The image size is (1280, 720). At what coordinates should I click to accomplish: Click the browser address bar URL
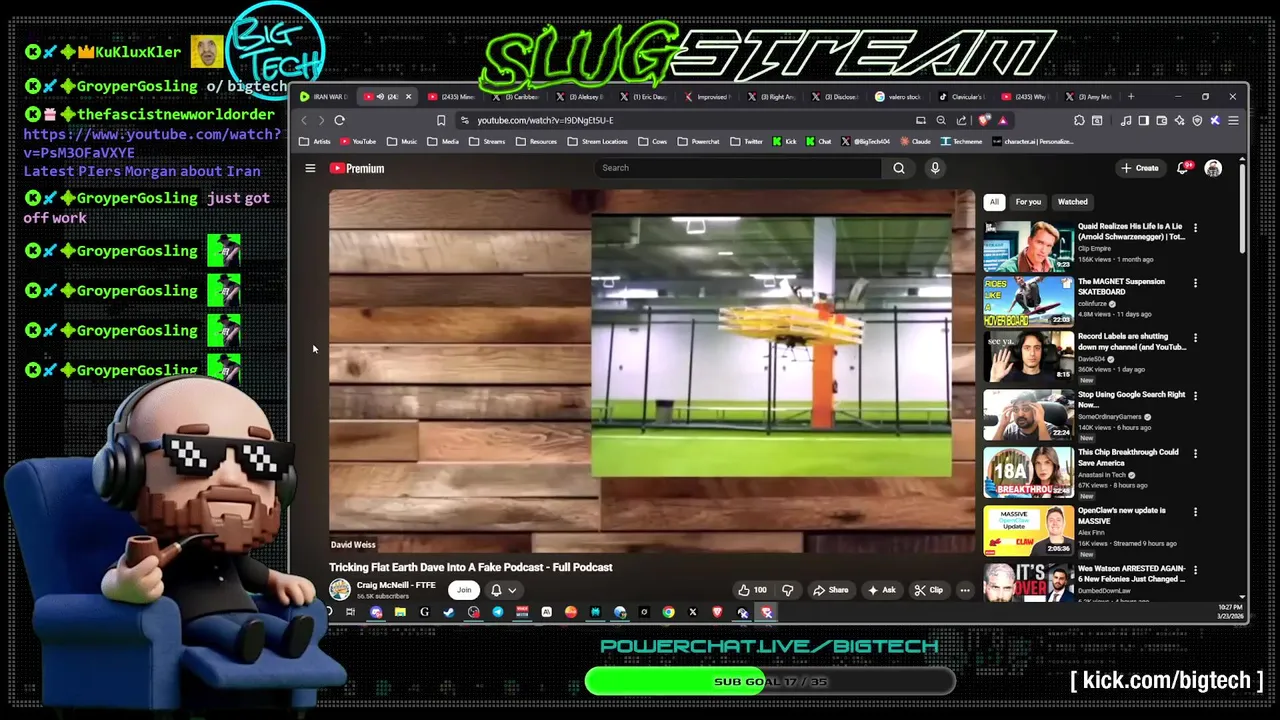point(545,120)
